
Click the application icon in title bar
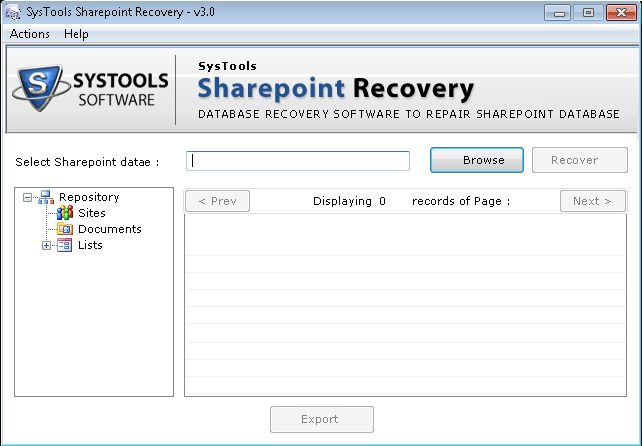point(12,12)
